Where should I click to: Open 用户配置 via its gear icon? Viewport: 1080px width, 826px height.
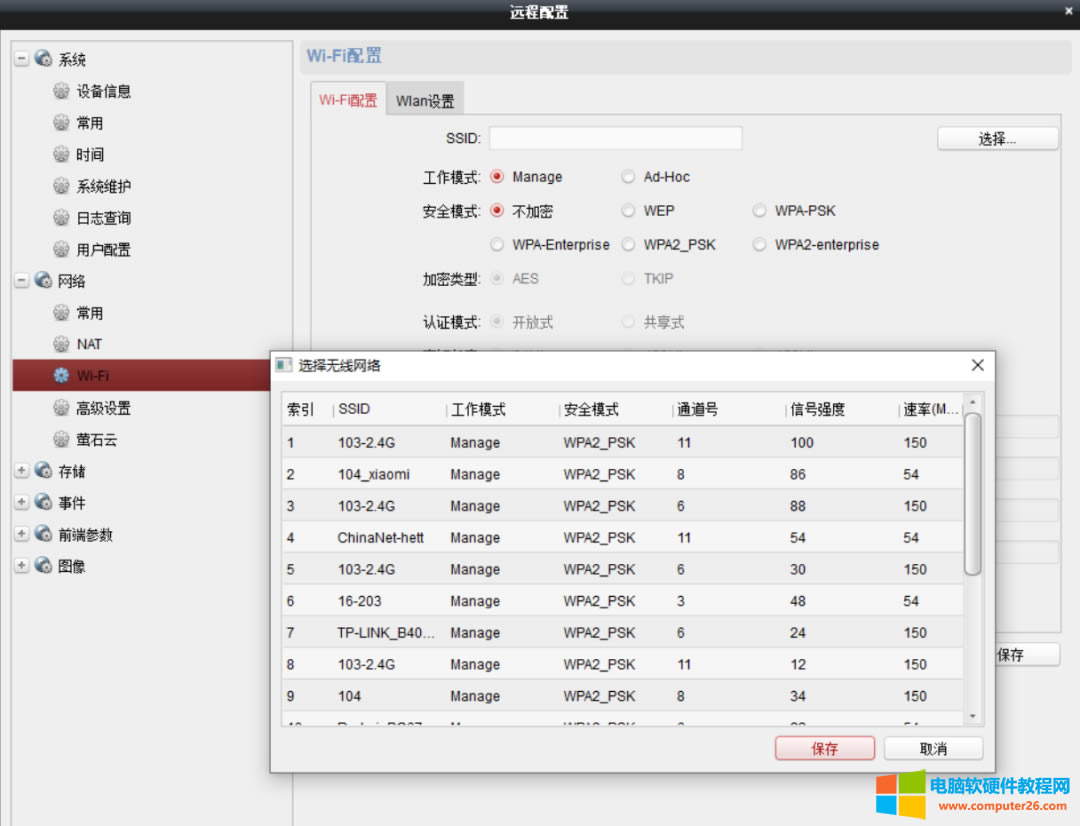(x=62, y=250)
